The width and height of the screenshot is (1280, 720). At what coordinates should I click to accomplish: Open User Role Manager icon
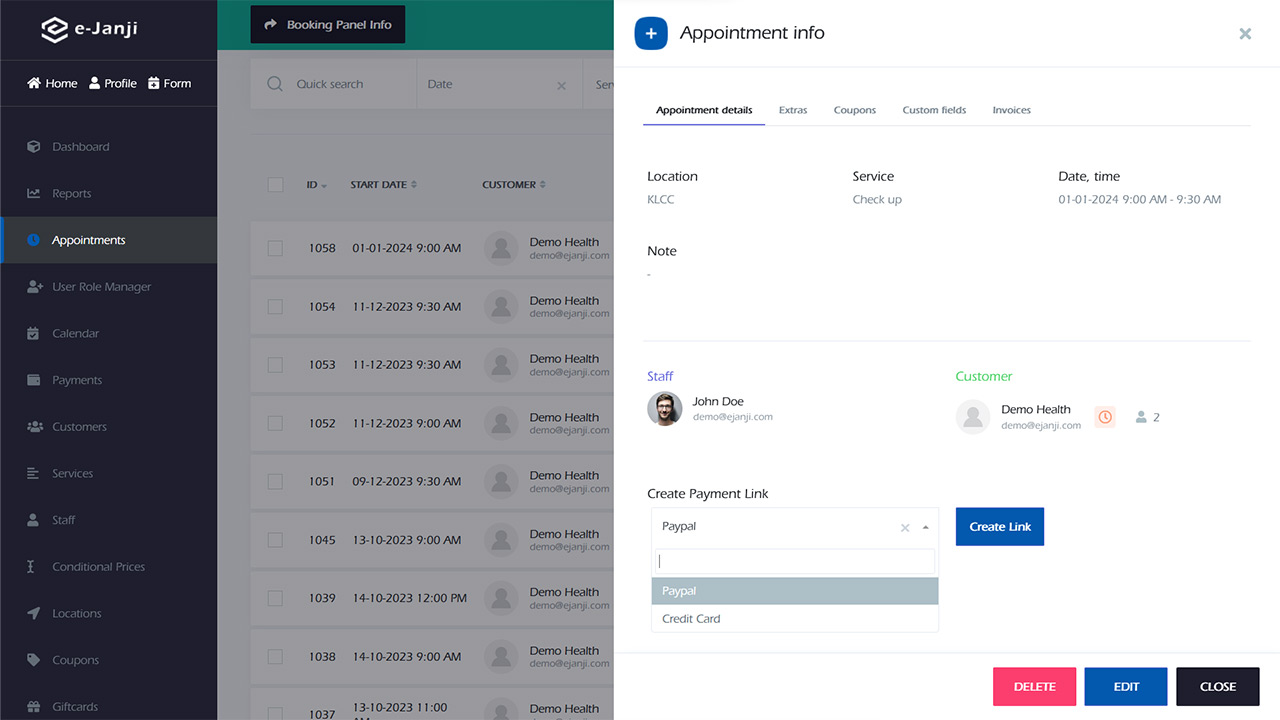(x=34, y=287)
